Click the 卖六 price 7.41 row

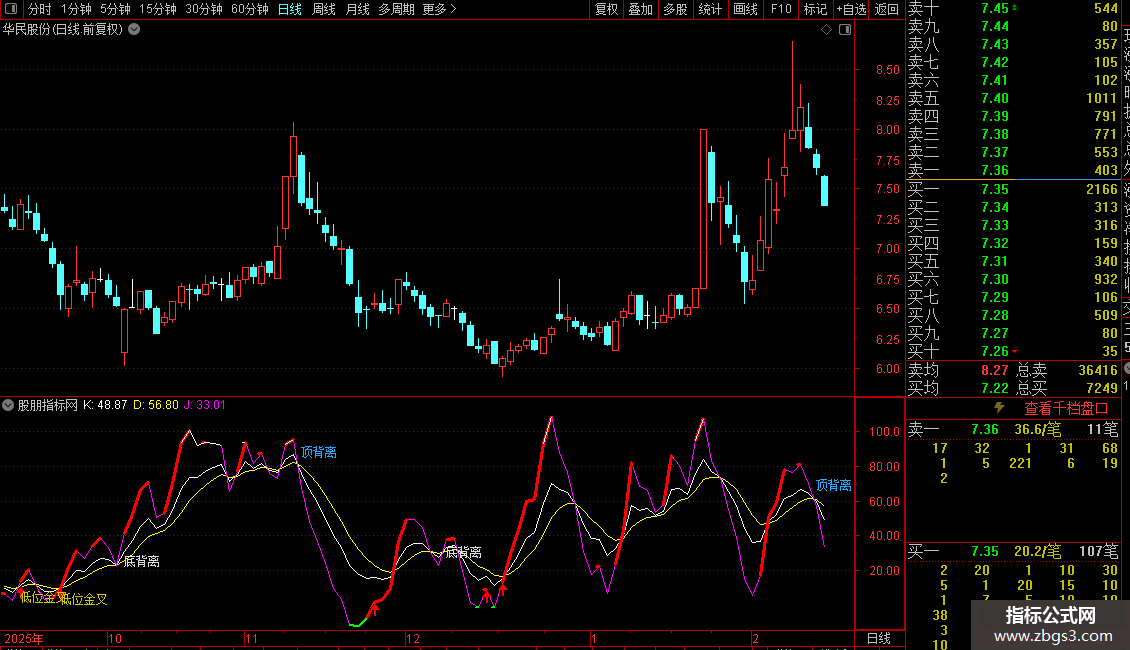1013,81
